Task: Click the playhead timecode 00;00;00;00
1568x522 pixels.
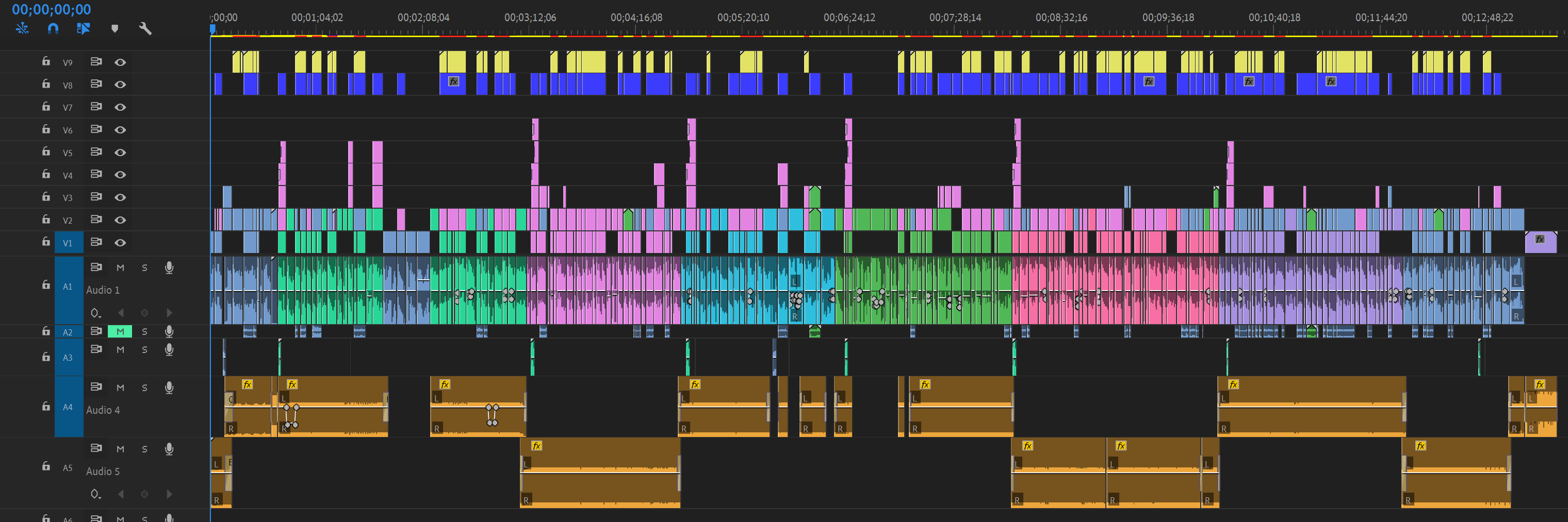Action: pyautogui.click(x=52, y=9)
